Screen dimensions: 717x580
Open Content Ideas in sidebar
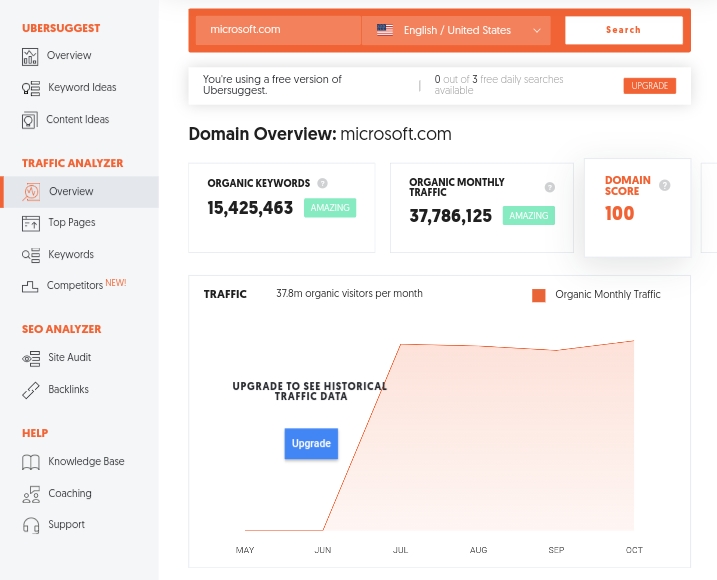80,119
